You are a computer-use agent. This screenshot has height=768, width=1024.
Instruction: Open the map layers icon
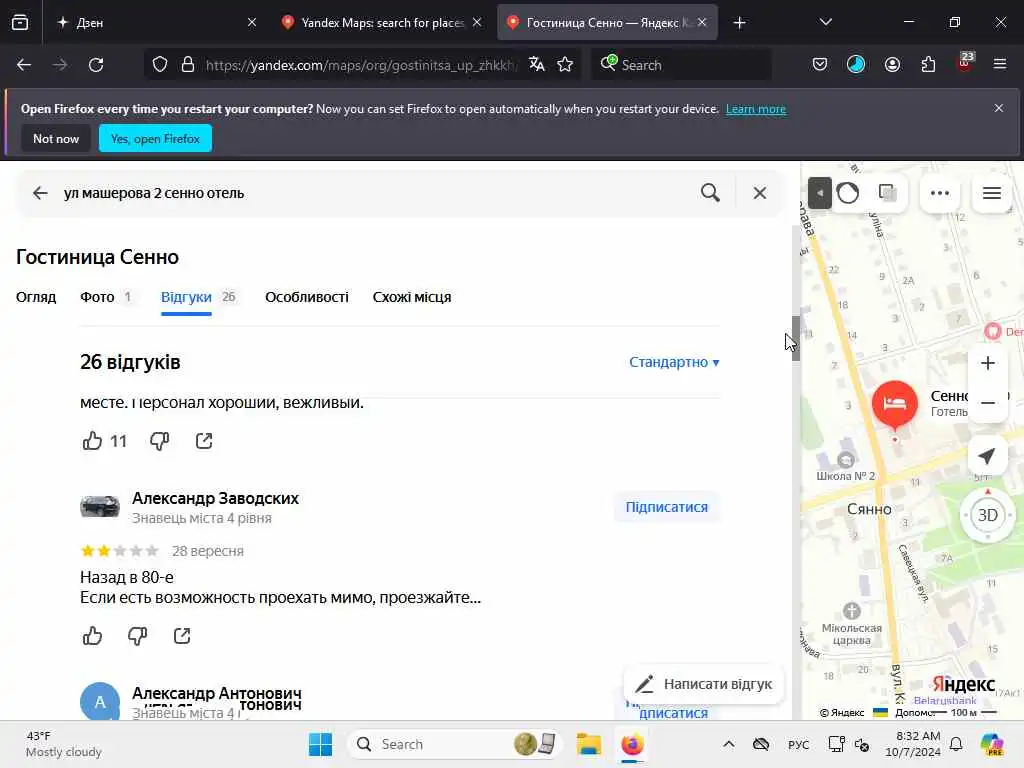pyautogui.click(x=888, y=193)
